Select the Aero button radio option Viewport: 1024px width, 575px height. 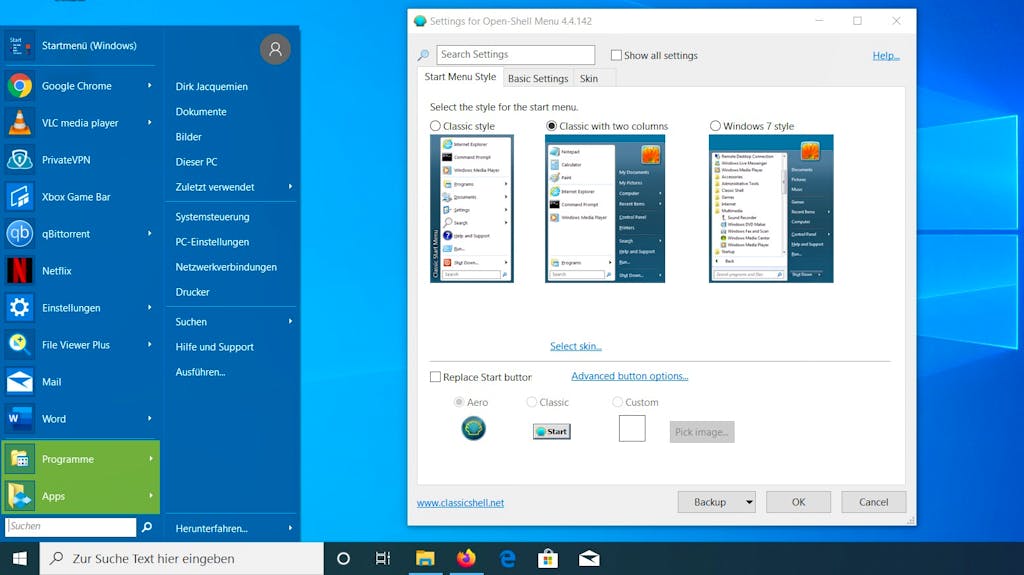pos(459,402)
